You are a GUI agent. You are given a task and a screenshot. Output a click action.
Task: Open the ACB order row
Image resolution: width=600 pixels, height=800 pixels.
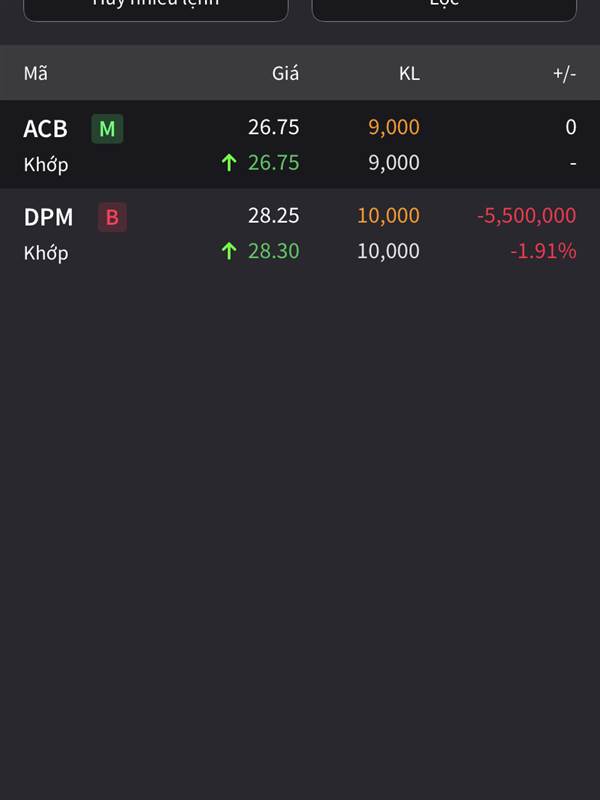click(300, 144)
